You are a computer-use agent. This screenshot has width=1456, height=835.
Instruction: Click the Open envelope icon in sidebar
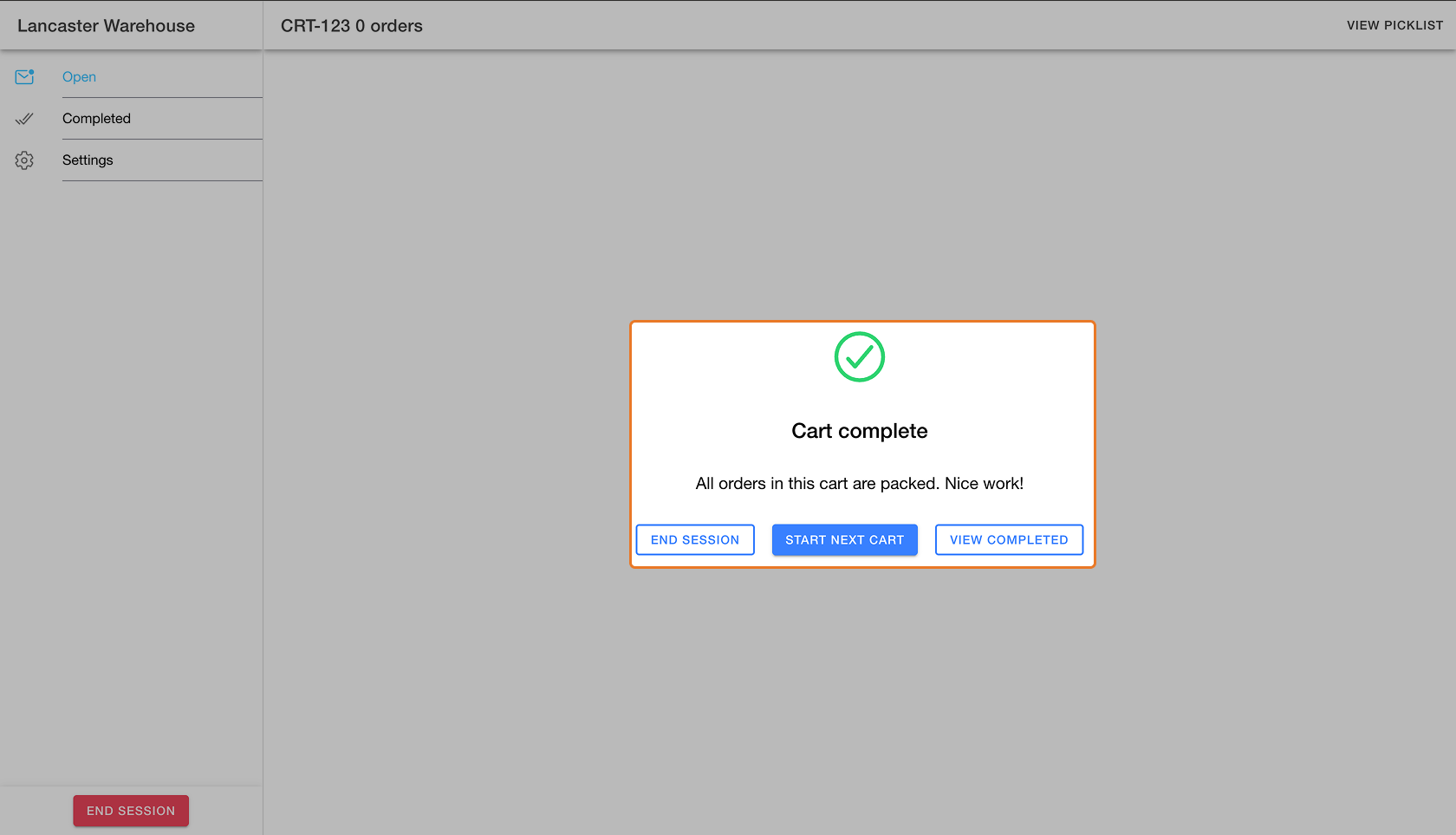click(x=24, y=76)
